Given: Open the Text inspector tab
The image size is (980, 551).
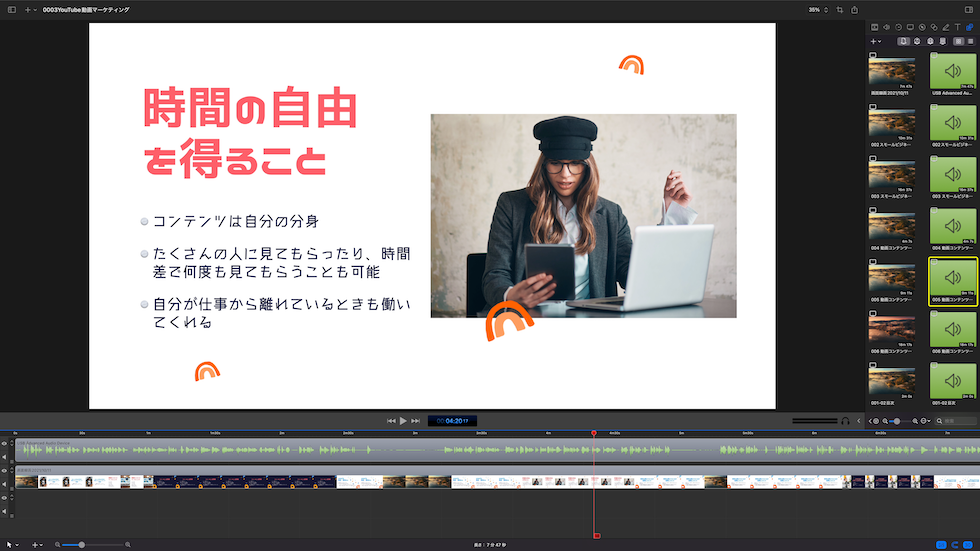Looking at the screenshot, I should pos(958,27).
